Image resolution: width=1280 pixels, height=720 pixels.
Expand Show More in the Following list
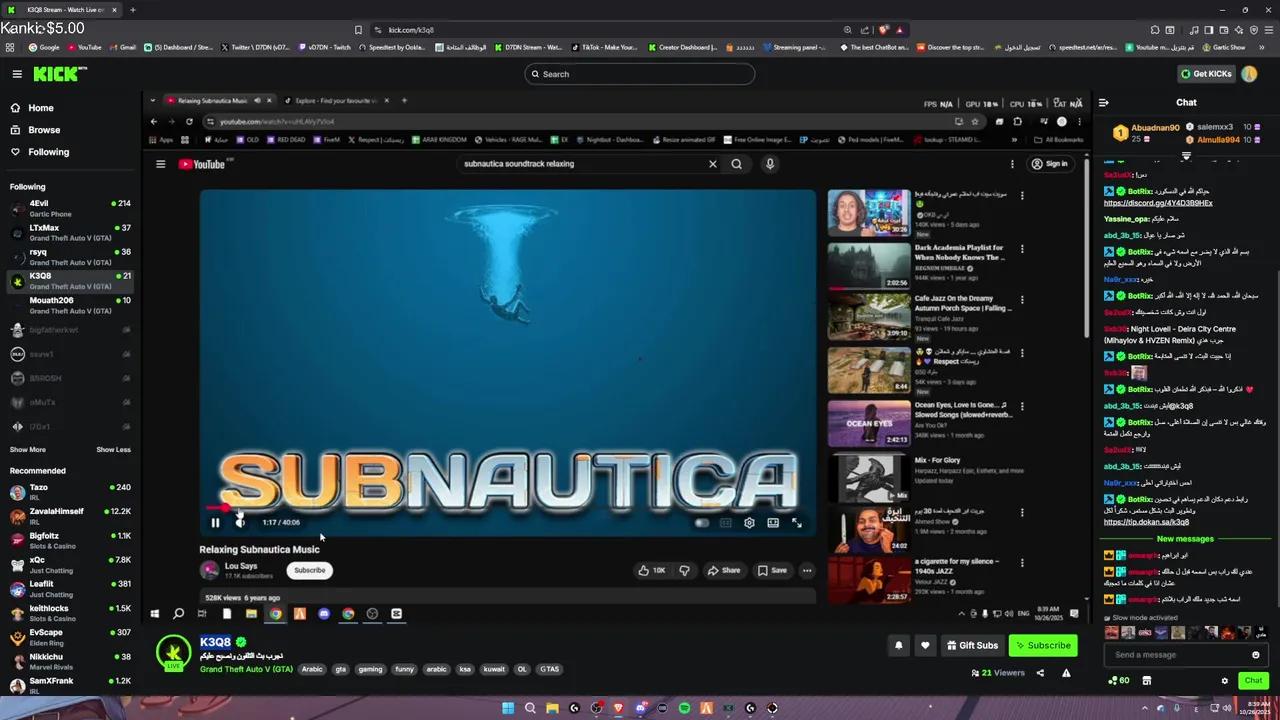point(27,449)
